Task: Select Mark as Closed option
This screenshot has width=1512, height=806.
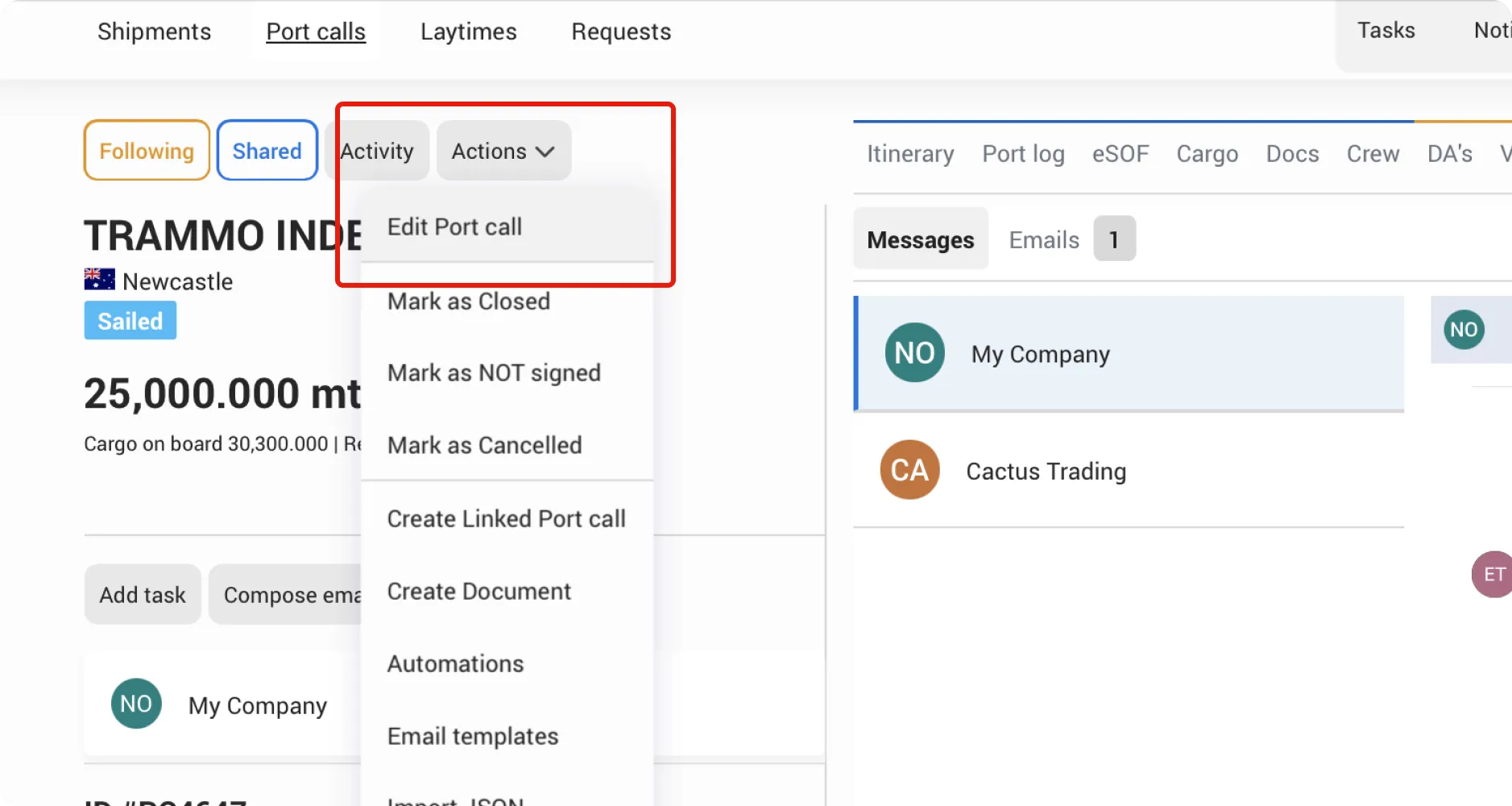Action: (x=507, y=301)
